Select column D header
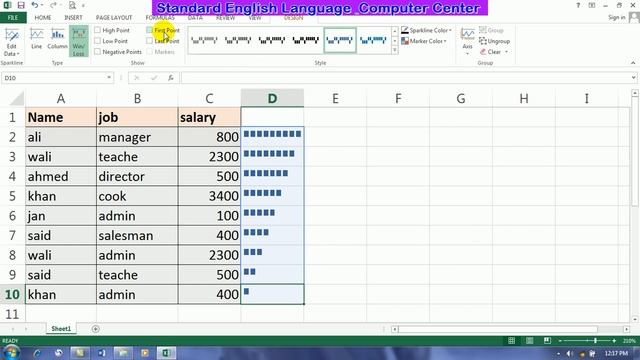The height and width of the screenshot is (360, 640). point(272,98)
